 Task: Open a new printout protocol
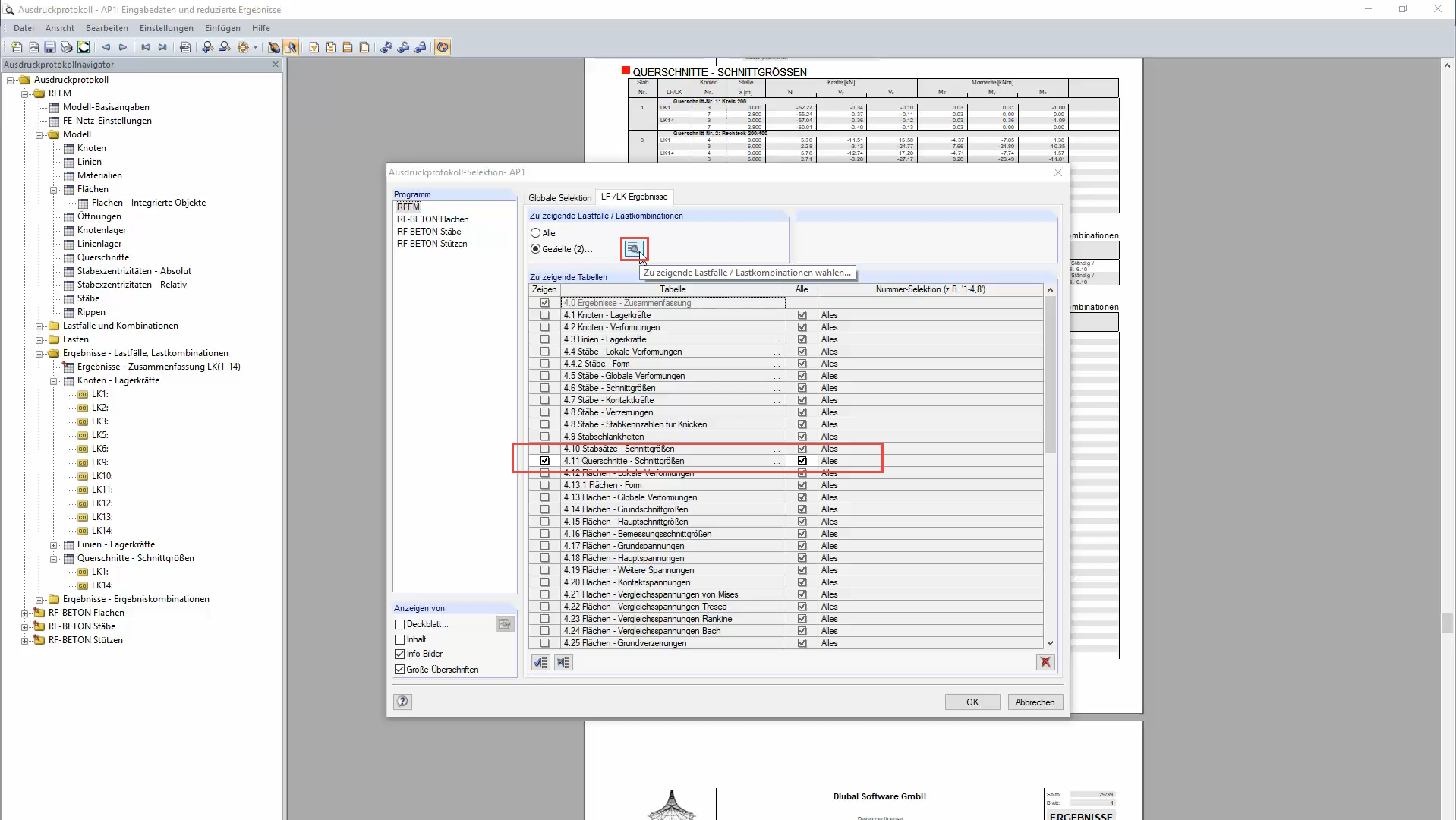16,47
